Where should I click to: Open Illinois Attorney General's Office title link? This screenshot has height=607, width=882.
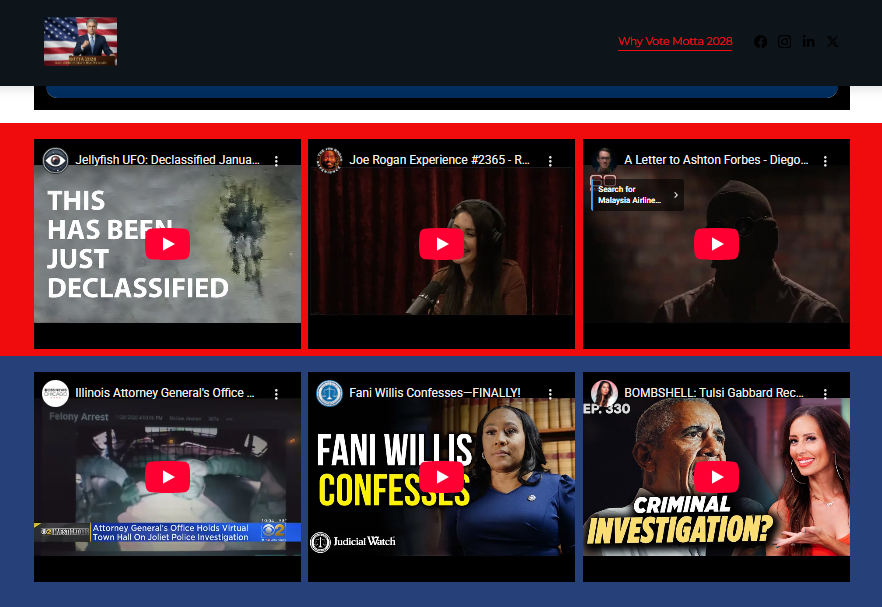[x=165, y=393]
